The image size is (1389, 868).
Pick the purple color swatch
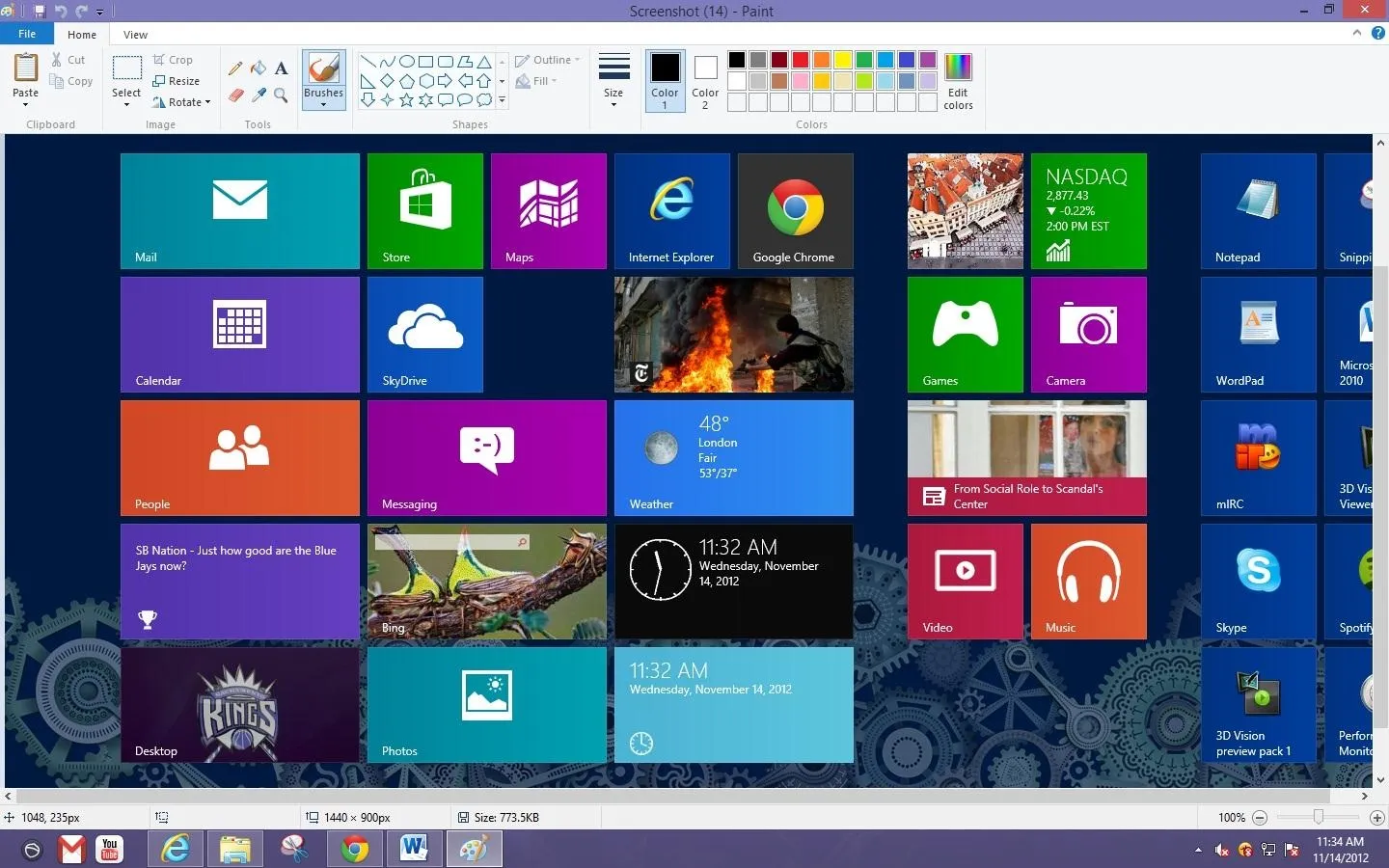tap(928, 60)
